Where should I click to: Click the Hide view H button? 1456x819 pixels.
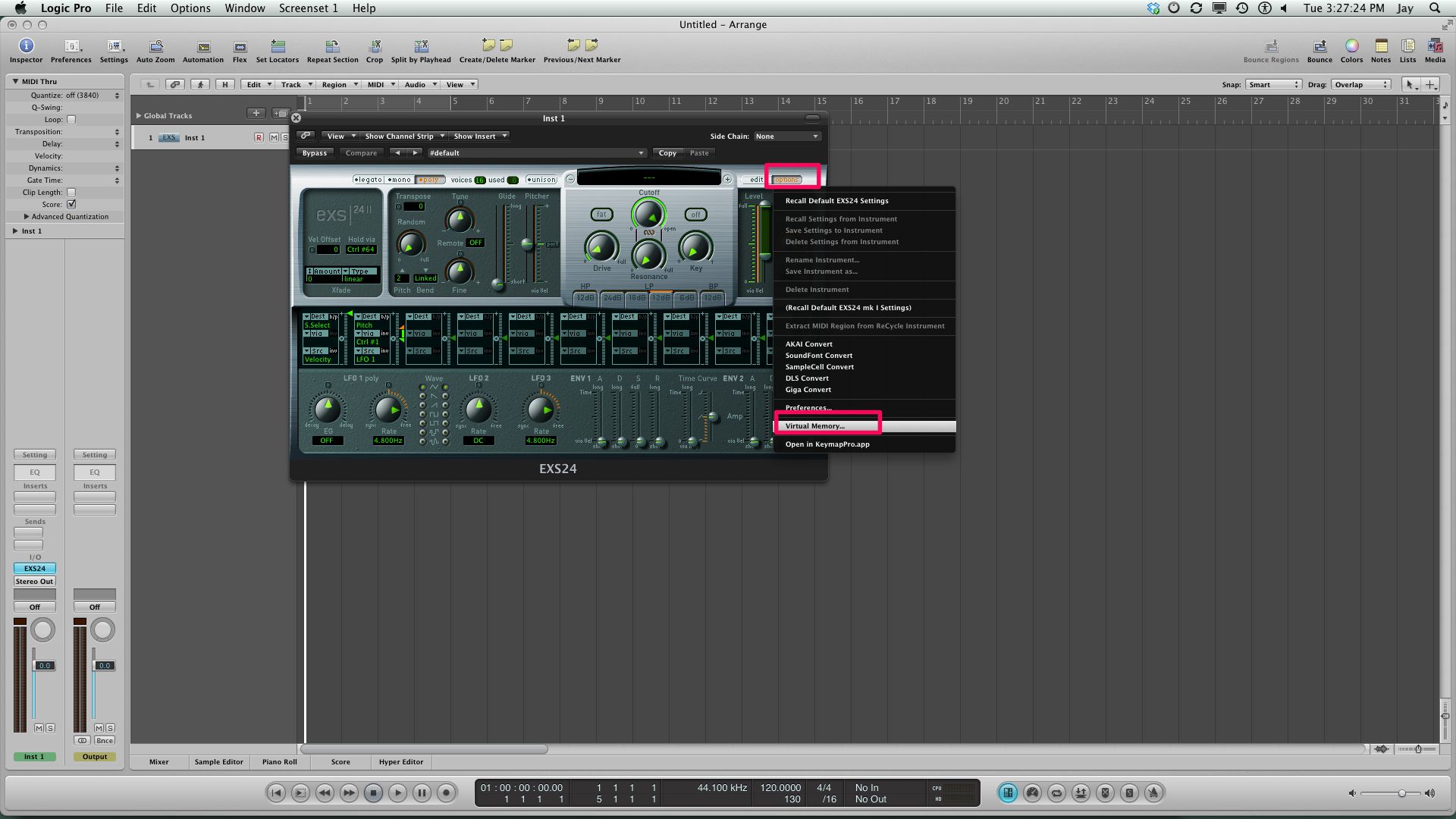coord(224,84)
